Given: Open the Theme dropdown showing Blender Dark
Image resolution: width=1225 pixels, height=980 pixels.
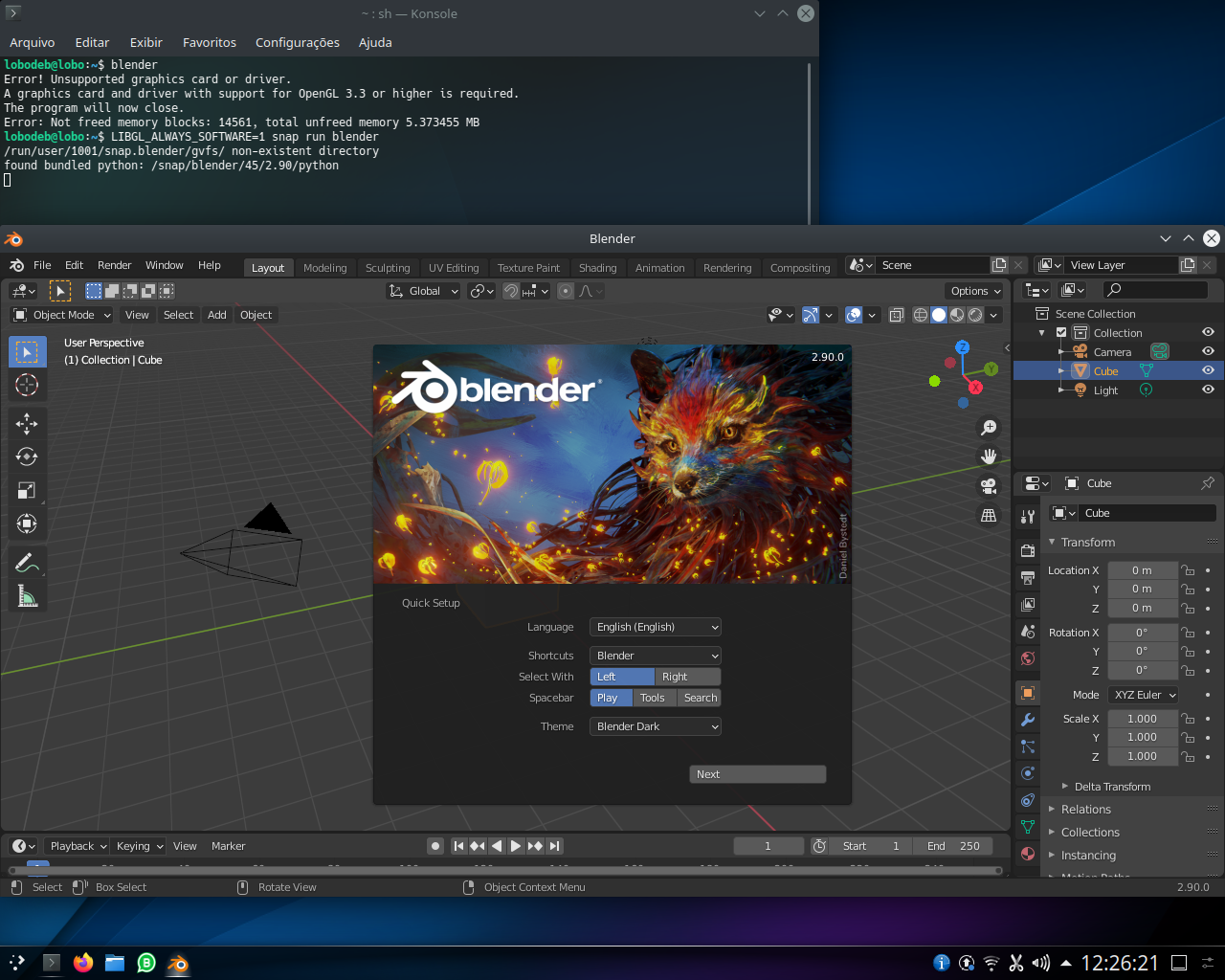Looking at the screenshot, I should pyautogui.click(x=655, y=725).
